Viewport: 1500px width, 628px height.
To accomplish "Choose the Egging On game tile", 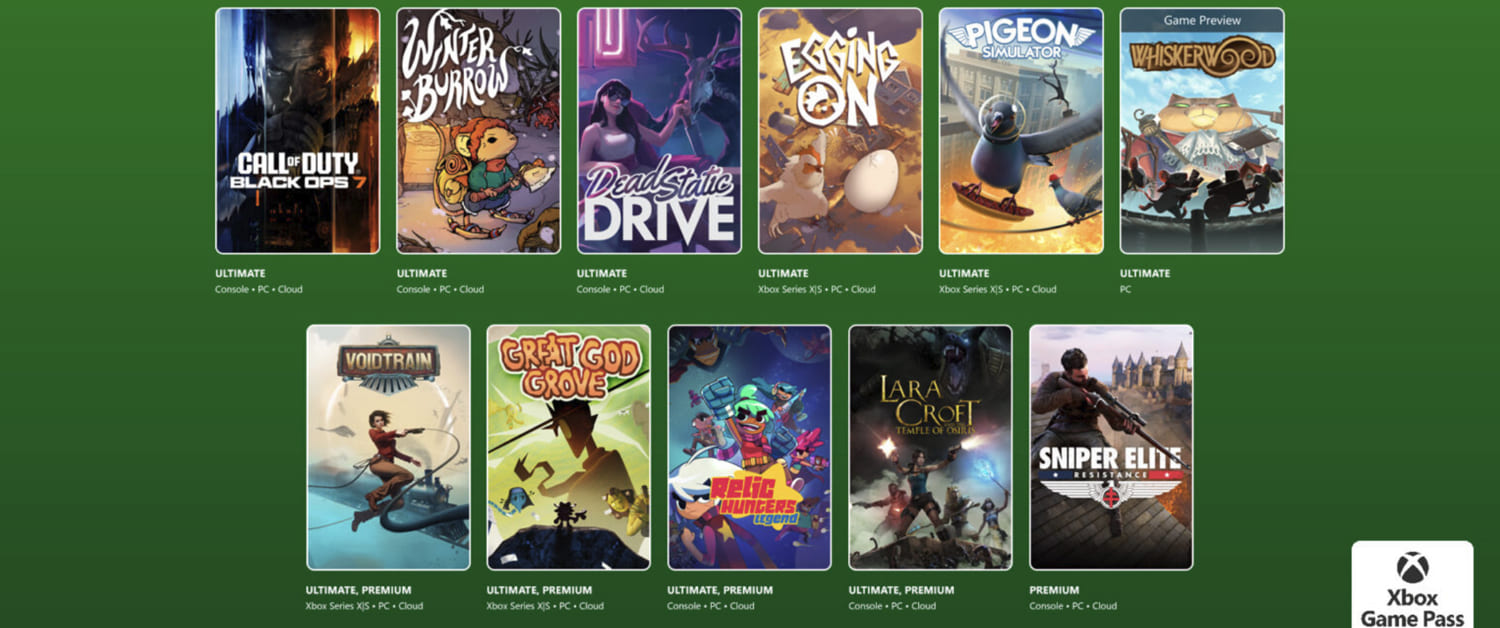I will [840, 131].
